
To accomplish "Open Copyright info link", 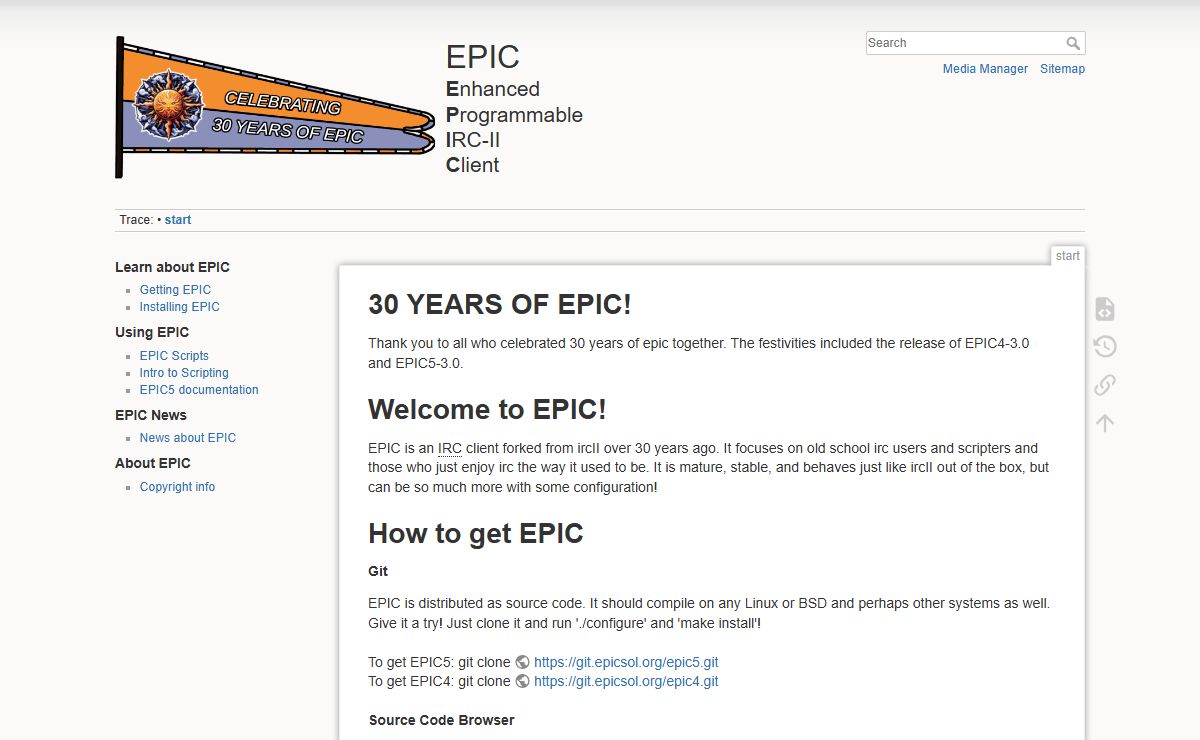I will pos(177,487).
